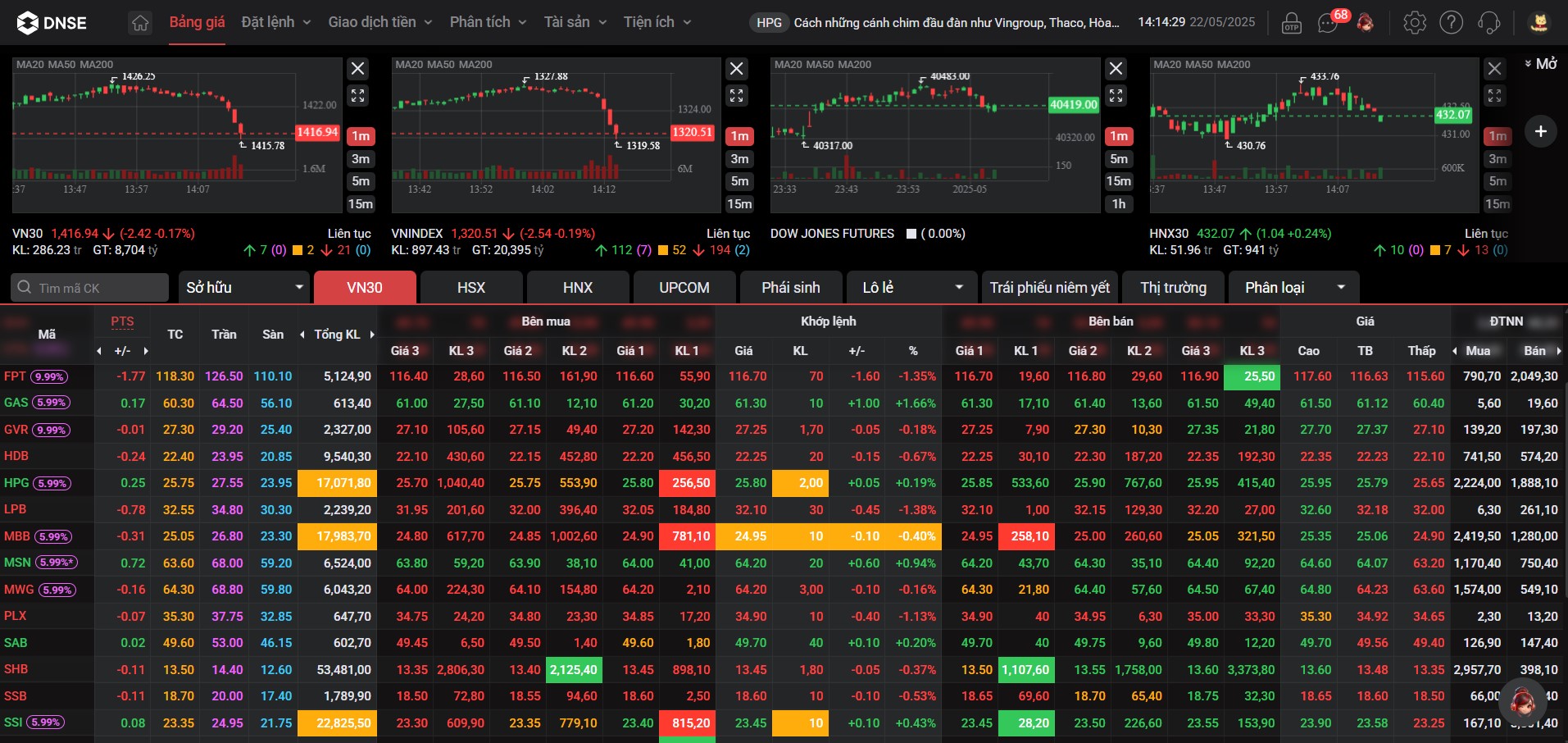The height and width of the screenshot is (743, 1568).
Task: Click the MBB stock symbol
Action: point(16,536)
